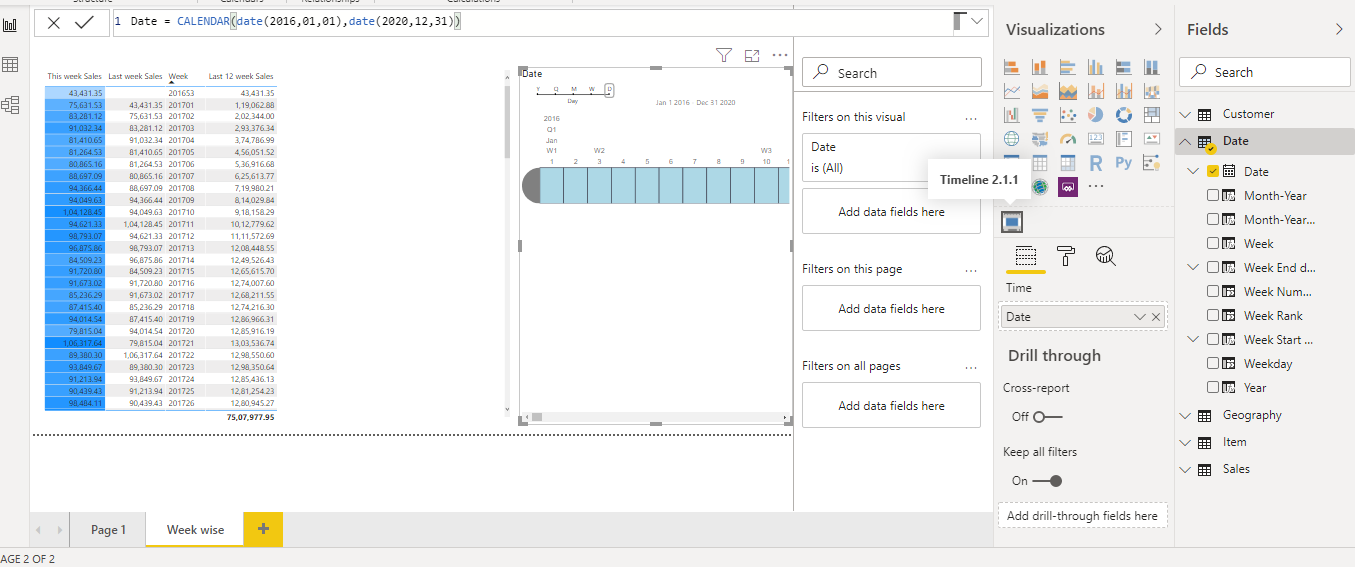Choose the Stacked area chart visualization
The width and height of the screenshot is (1355, 567).
coord(1068,91)
